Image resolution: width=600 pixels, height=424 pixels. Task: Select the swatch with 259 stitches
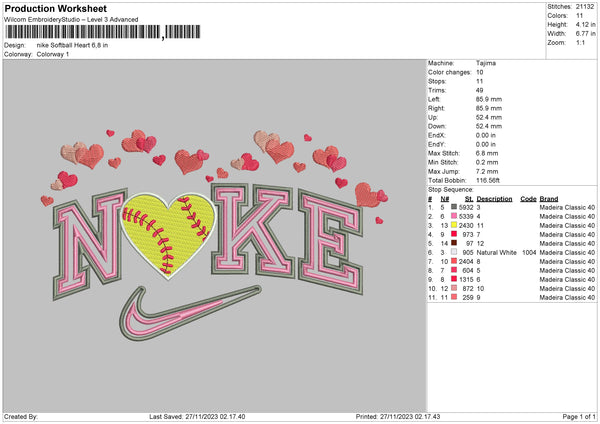point(454,297)
